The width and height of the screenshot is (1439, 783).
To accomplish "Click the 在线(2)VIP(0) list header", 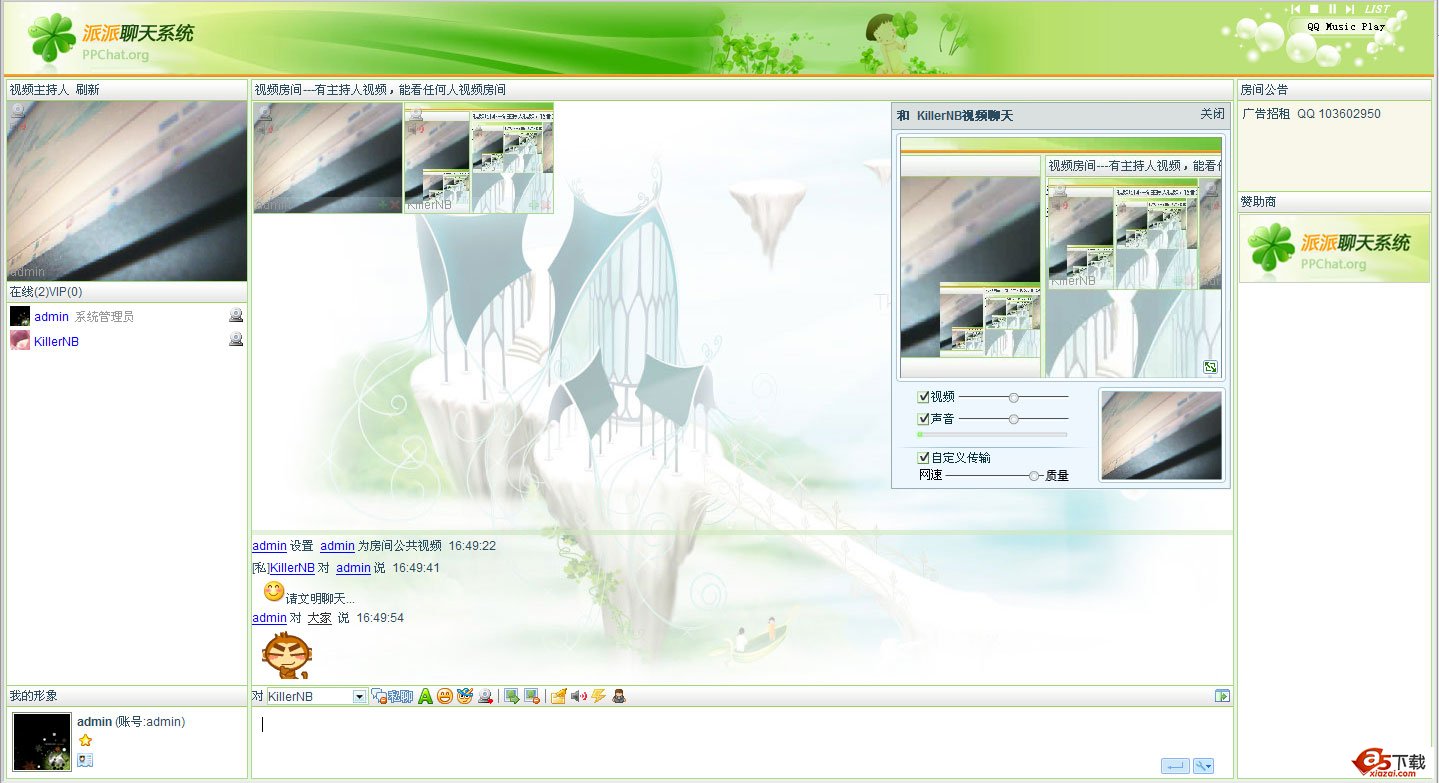I will [x=46, y=292].
